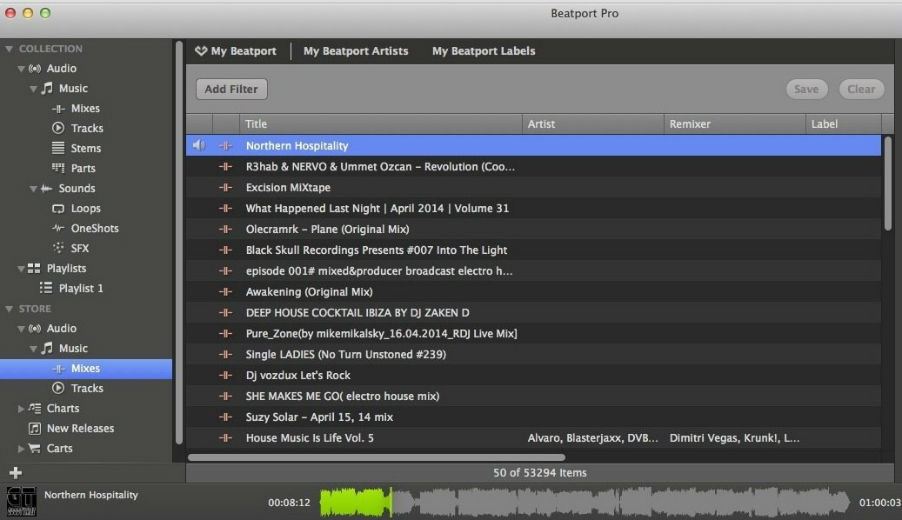The height and width of the screenshot is (520, 902).
Task: Click the Northern Hospitality album art thumbnail
Action: 21,502
